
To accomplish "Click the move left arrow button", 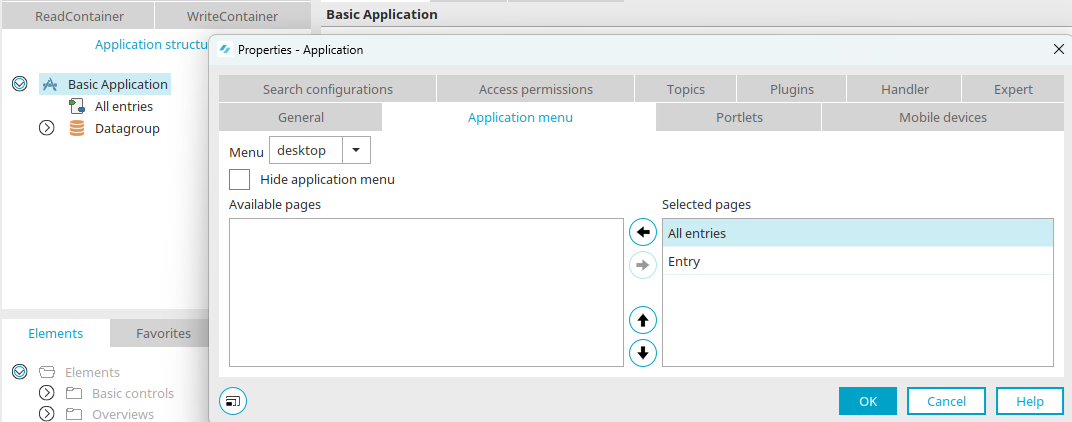I will [x=643, y=233].
